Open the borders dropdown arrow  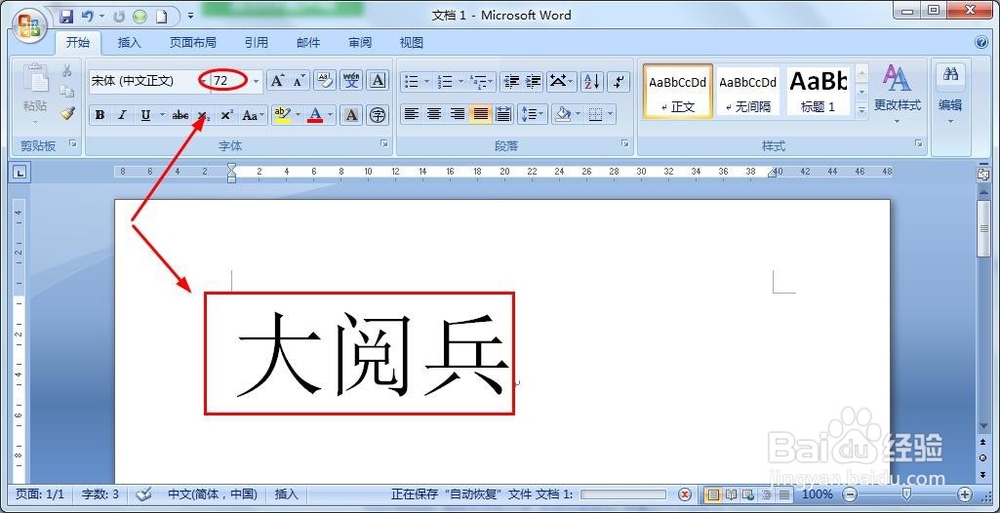(x=610, y=115)
